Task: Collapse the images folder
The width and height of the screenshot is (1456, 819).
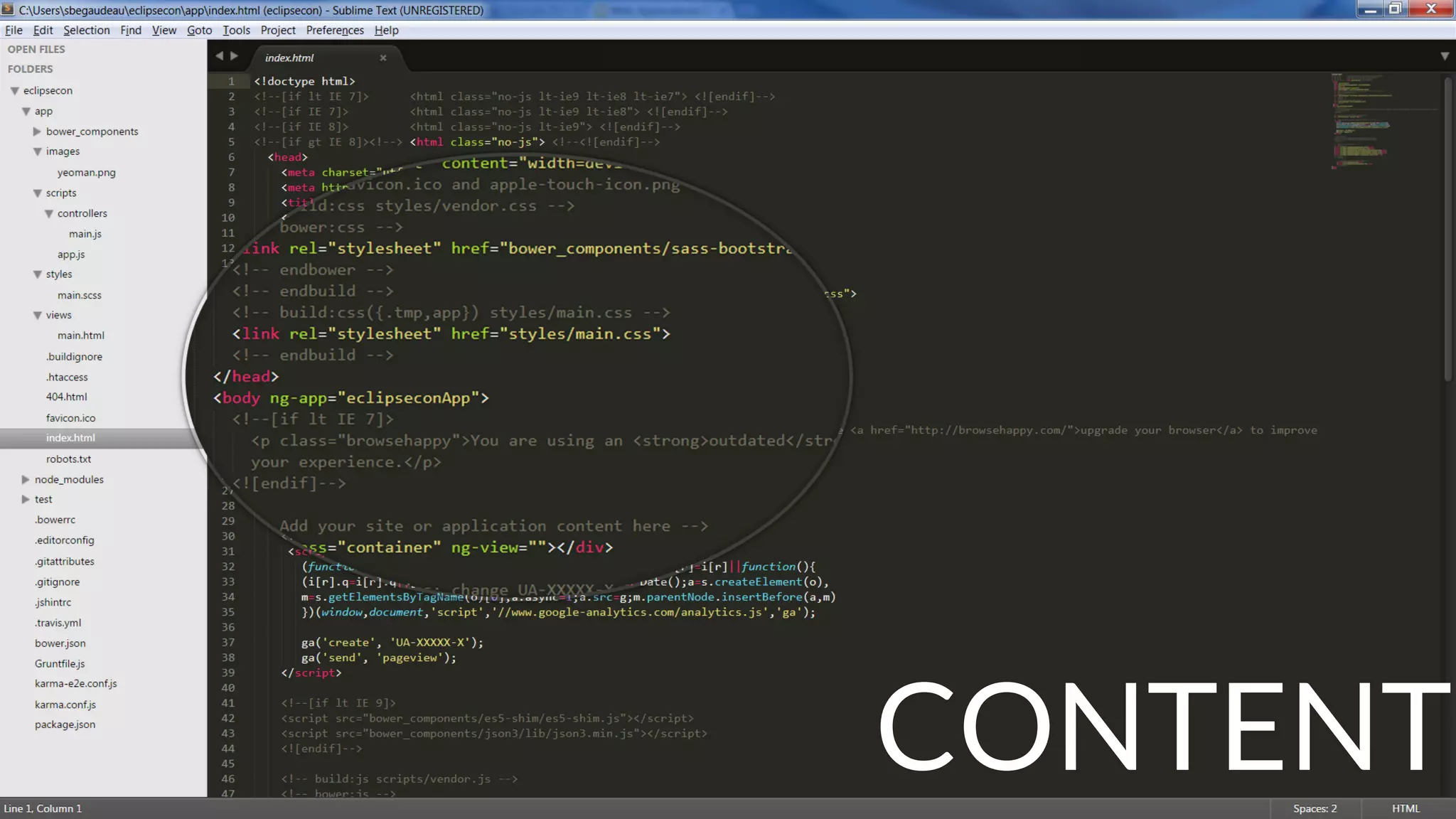Action: pos(37,151)
